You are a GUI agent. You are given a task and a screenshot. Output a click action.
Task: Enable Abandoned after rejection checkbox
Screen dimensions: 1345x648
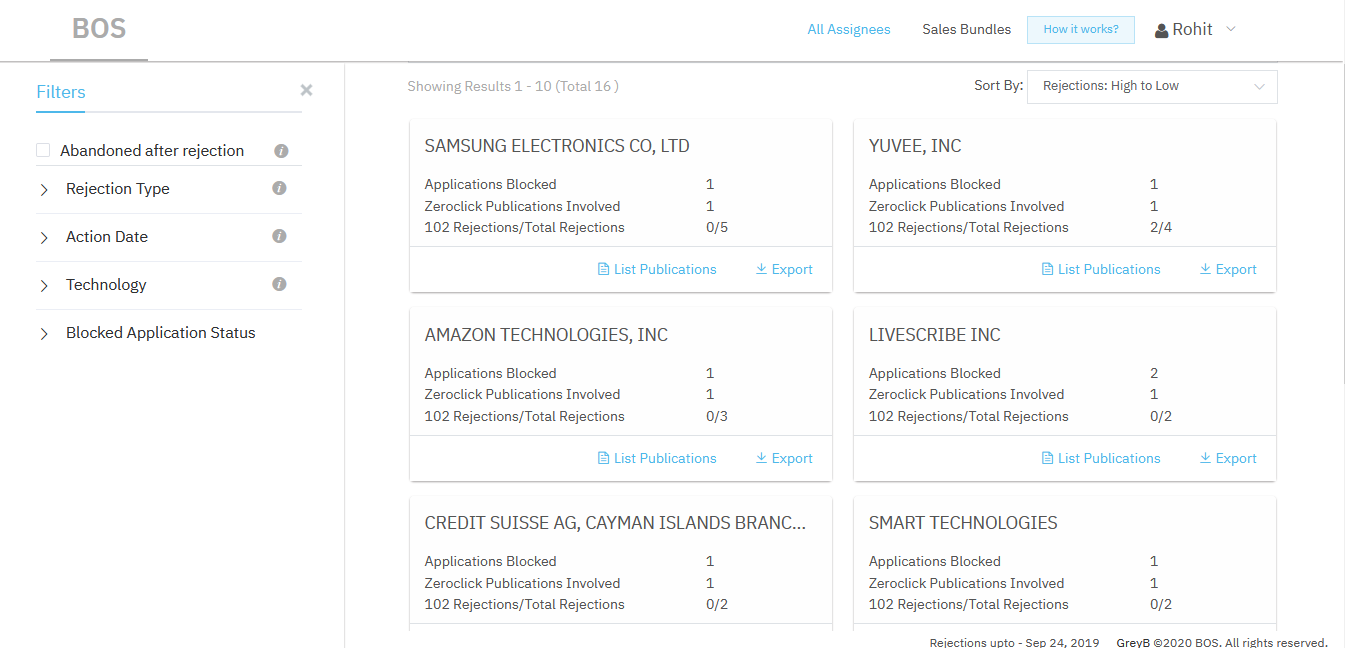click(43, 150)
